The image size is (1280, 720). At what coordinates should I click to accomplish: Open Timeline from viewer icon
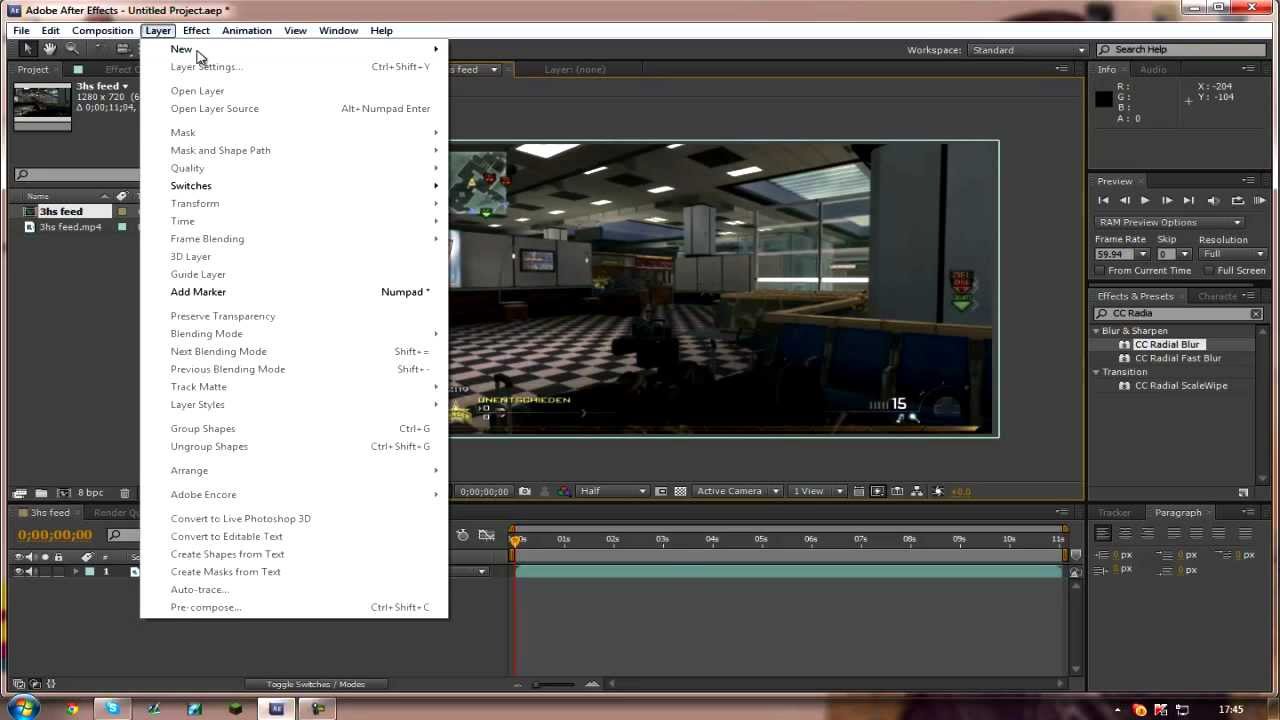(897, 491)
